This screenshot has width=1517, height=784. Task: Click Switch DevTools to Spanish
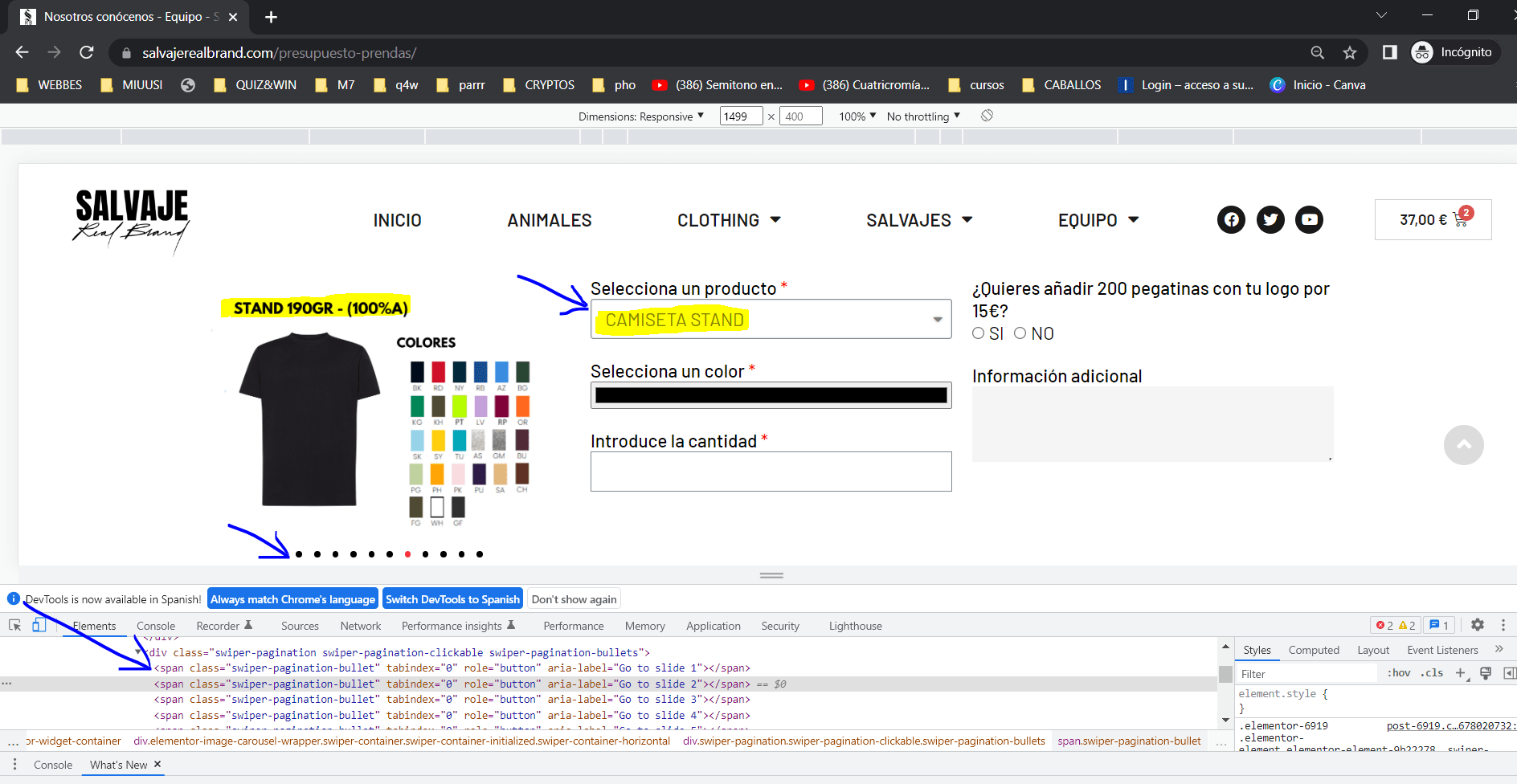tap(452, 599)
